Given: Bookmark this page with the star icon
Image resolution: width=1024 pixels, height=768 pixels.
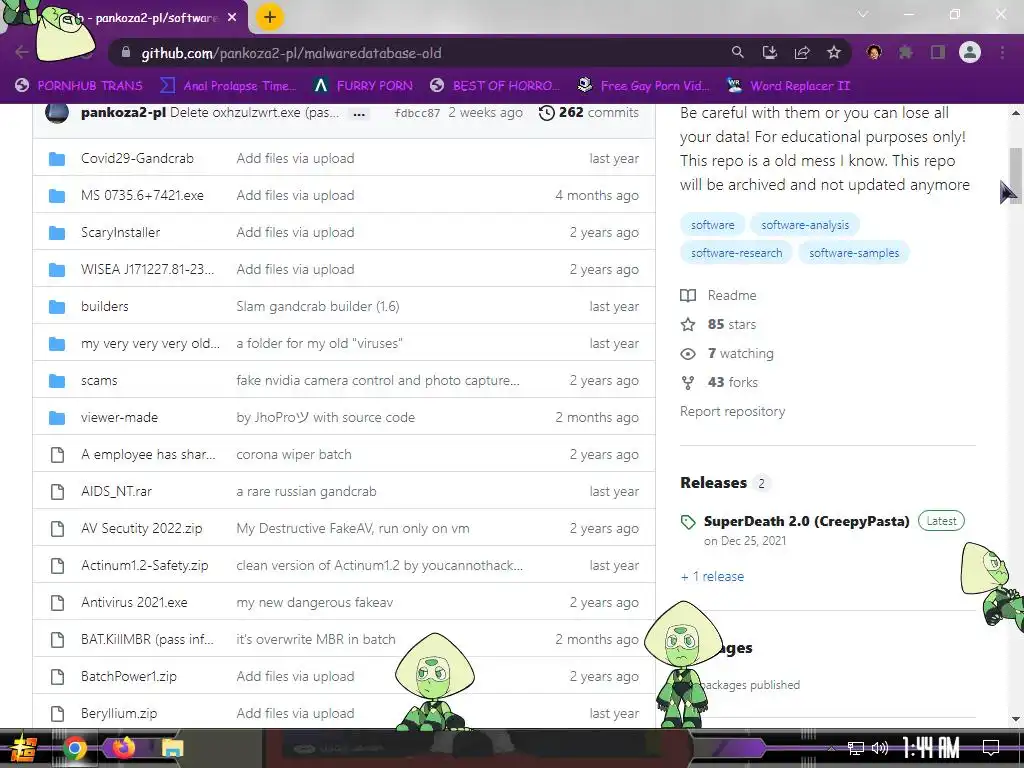Looking at the screenshot, I should (x=834, y=52).
